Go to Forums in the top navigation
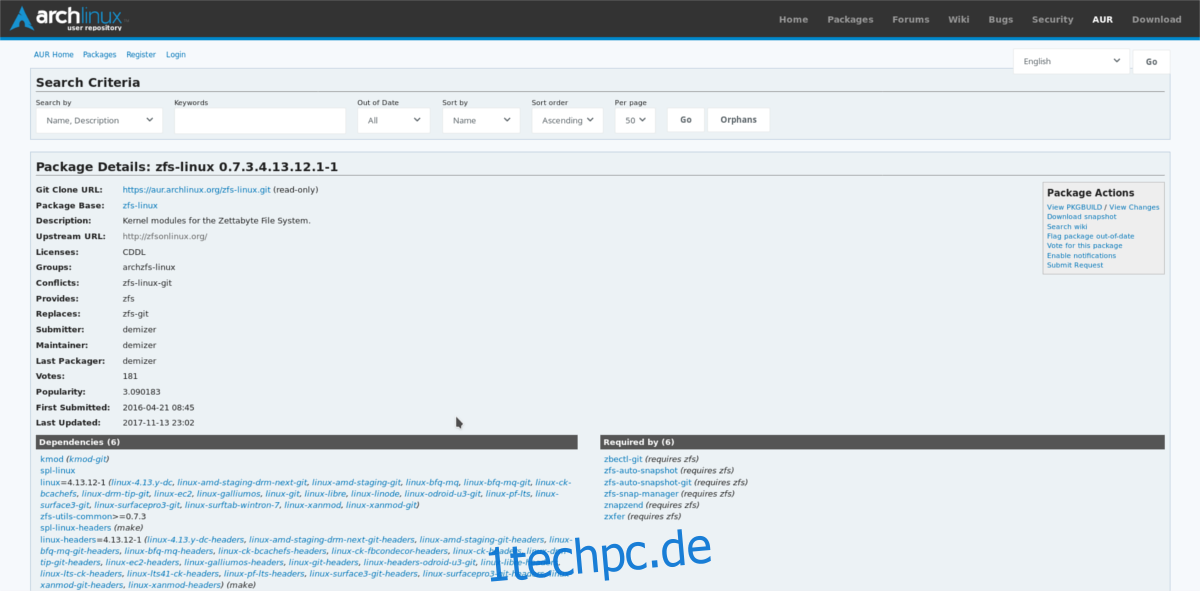The height and width of the screenshot is (591, 1200). 911,19
